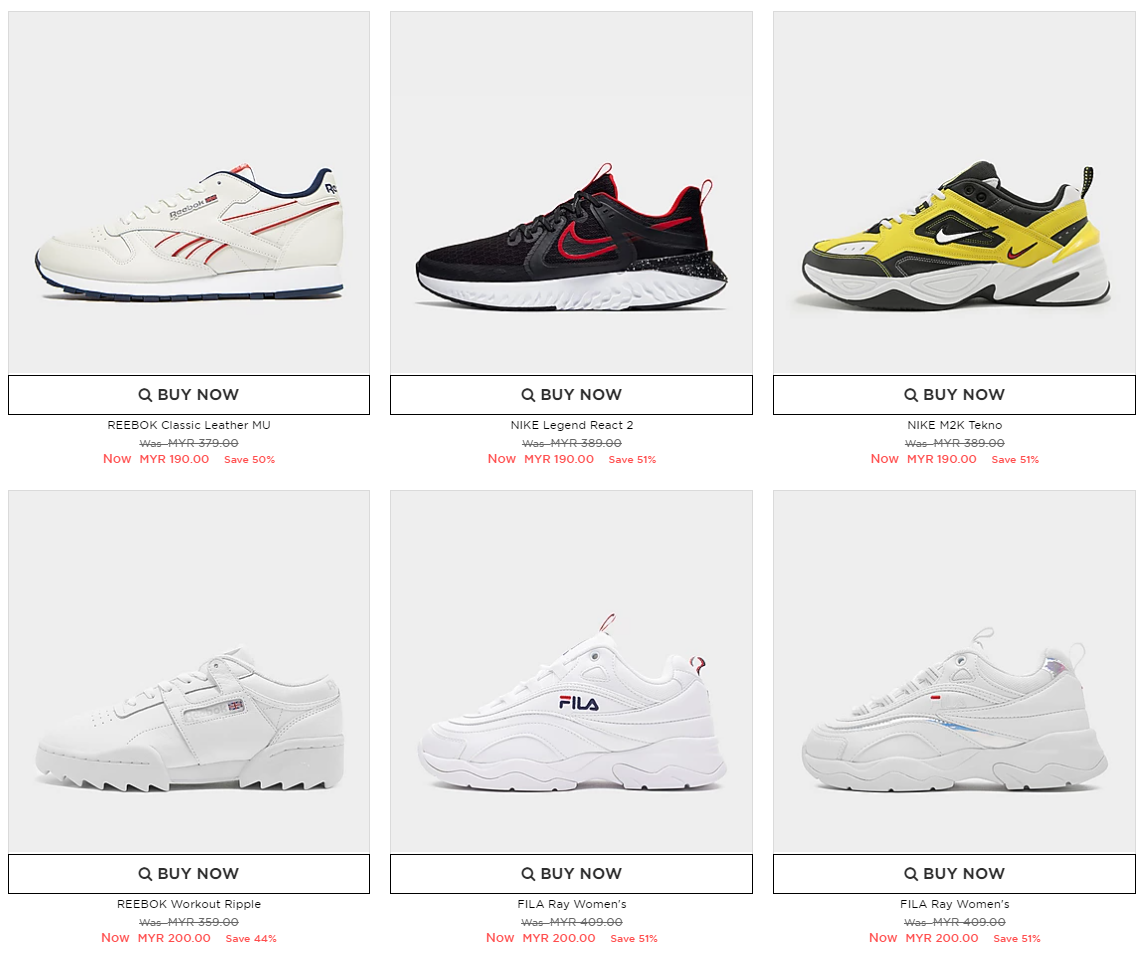Open the white Reebok Workout Ripple image
The image size is (1143, 953).
(x=189, y=672)
